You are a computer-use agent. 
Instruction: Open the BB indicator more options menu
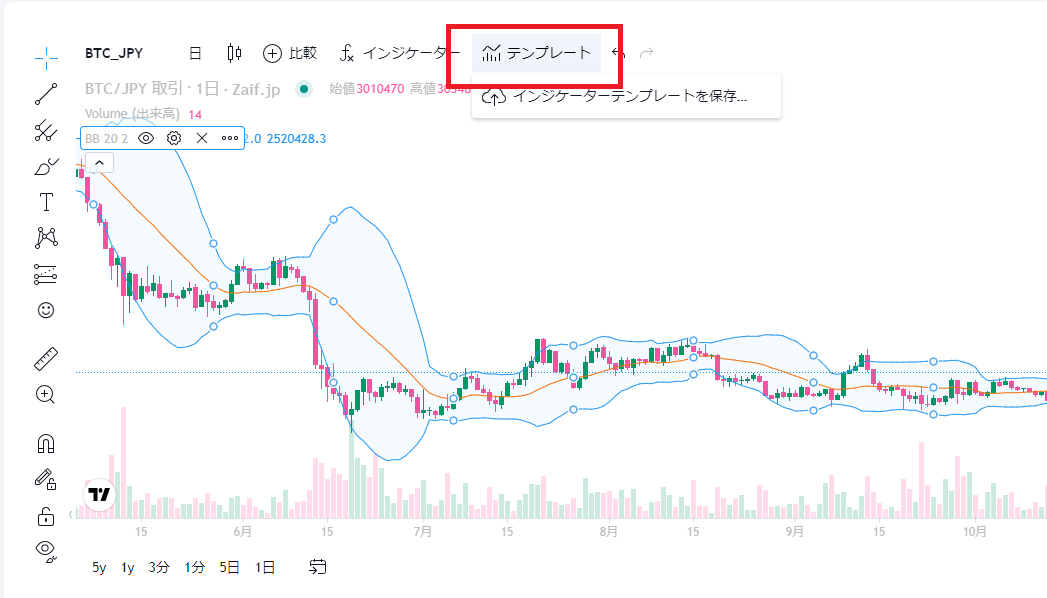[229, 138]
